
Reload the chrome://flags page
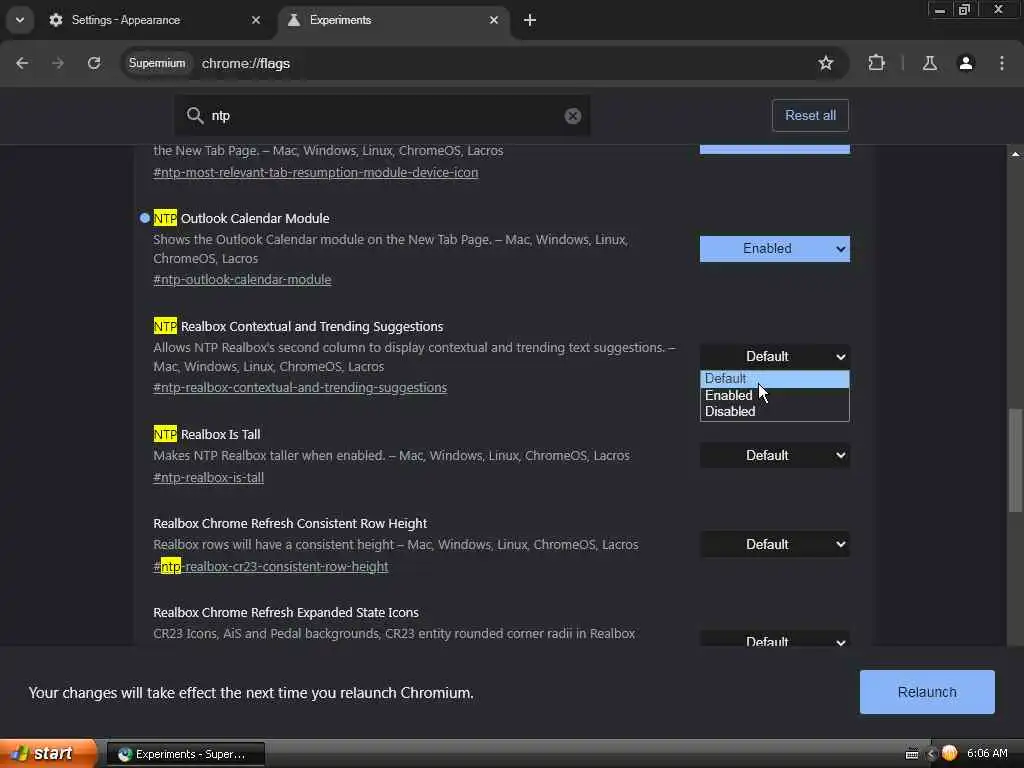click(x=94, y=63)
